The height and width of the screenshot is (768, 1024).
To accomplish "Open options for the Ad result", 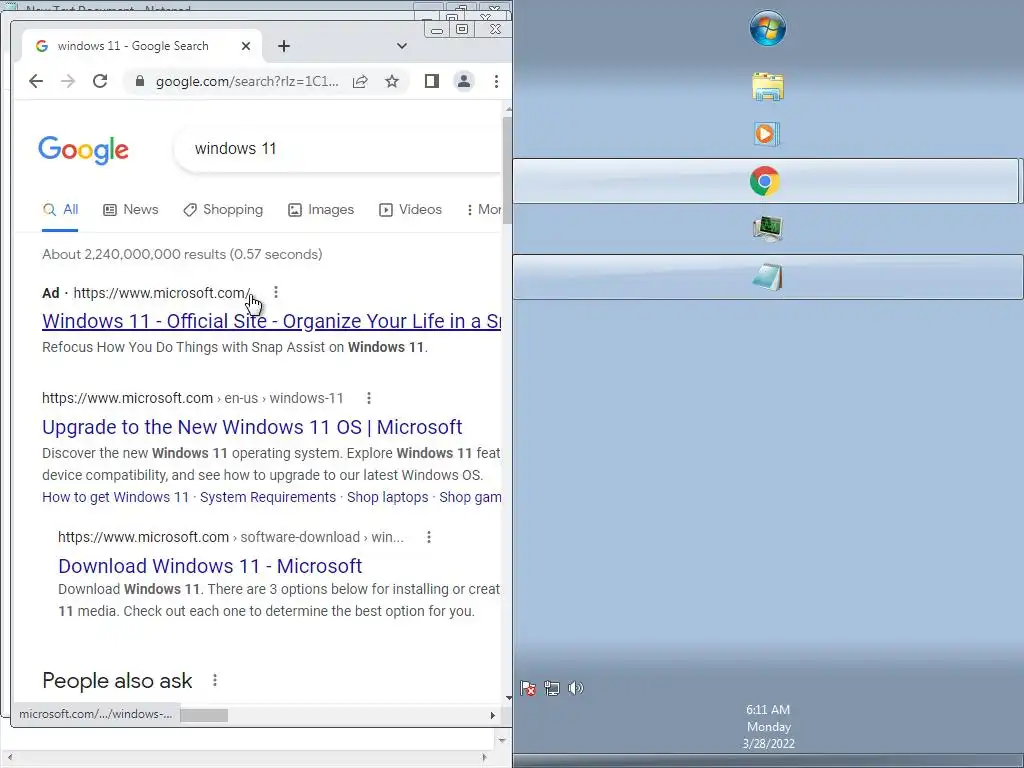I will pyautogui.click(x=276, y=292).
